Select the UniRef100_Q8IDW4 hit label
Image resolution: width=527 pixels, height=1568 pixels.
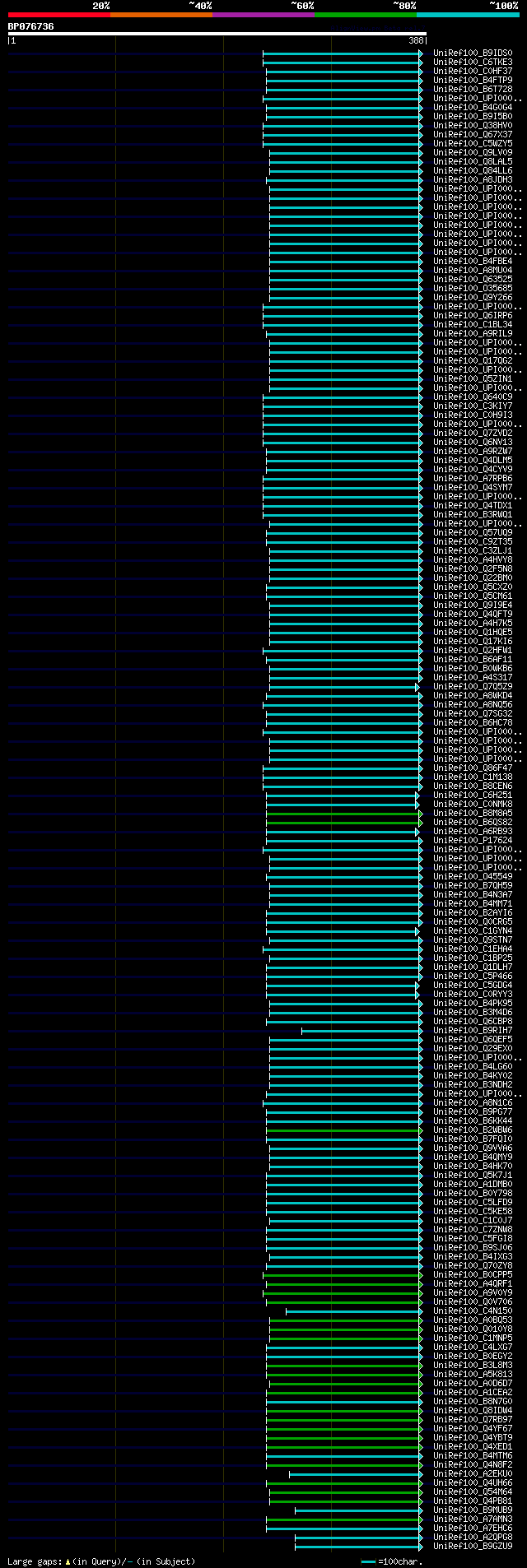pyautogui.click(x=473, y=1410)
